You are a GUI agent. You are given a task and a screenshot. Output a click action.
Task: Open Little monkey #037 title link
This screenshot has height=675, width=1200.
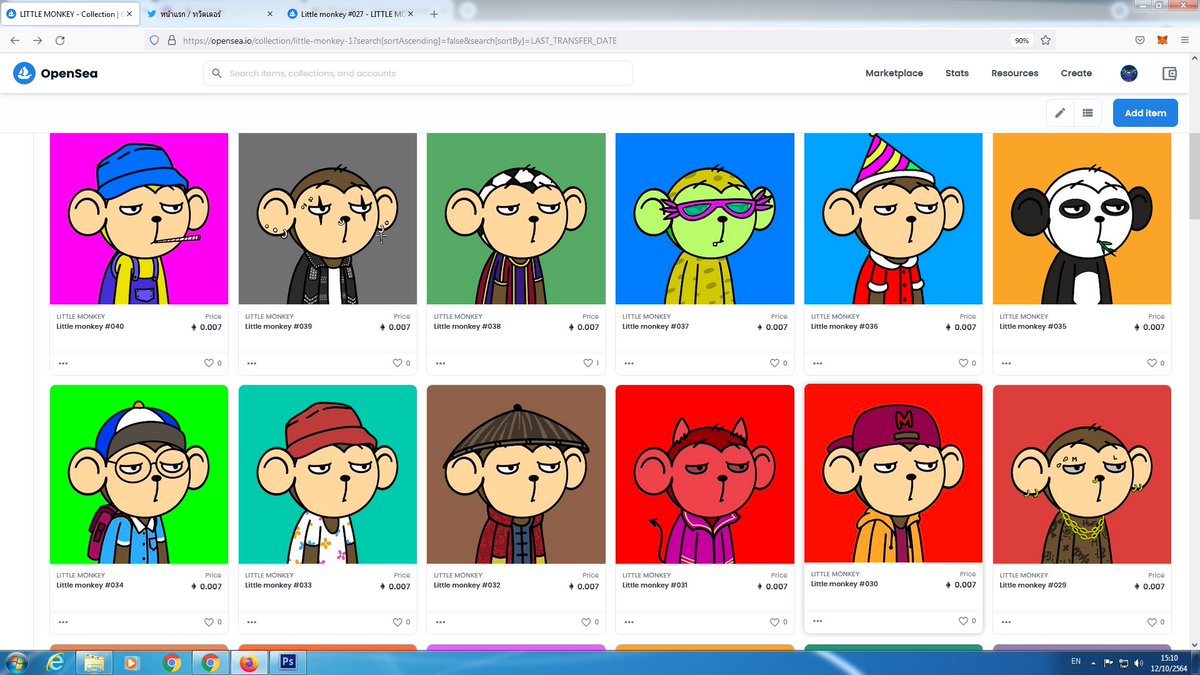click(656, 327)
